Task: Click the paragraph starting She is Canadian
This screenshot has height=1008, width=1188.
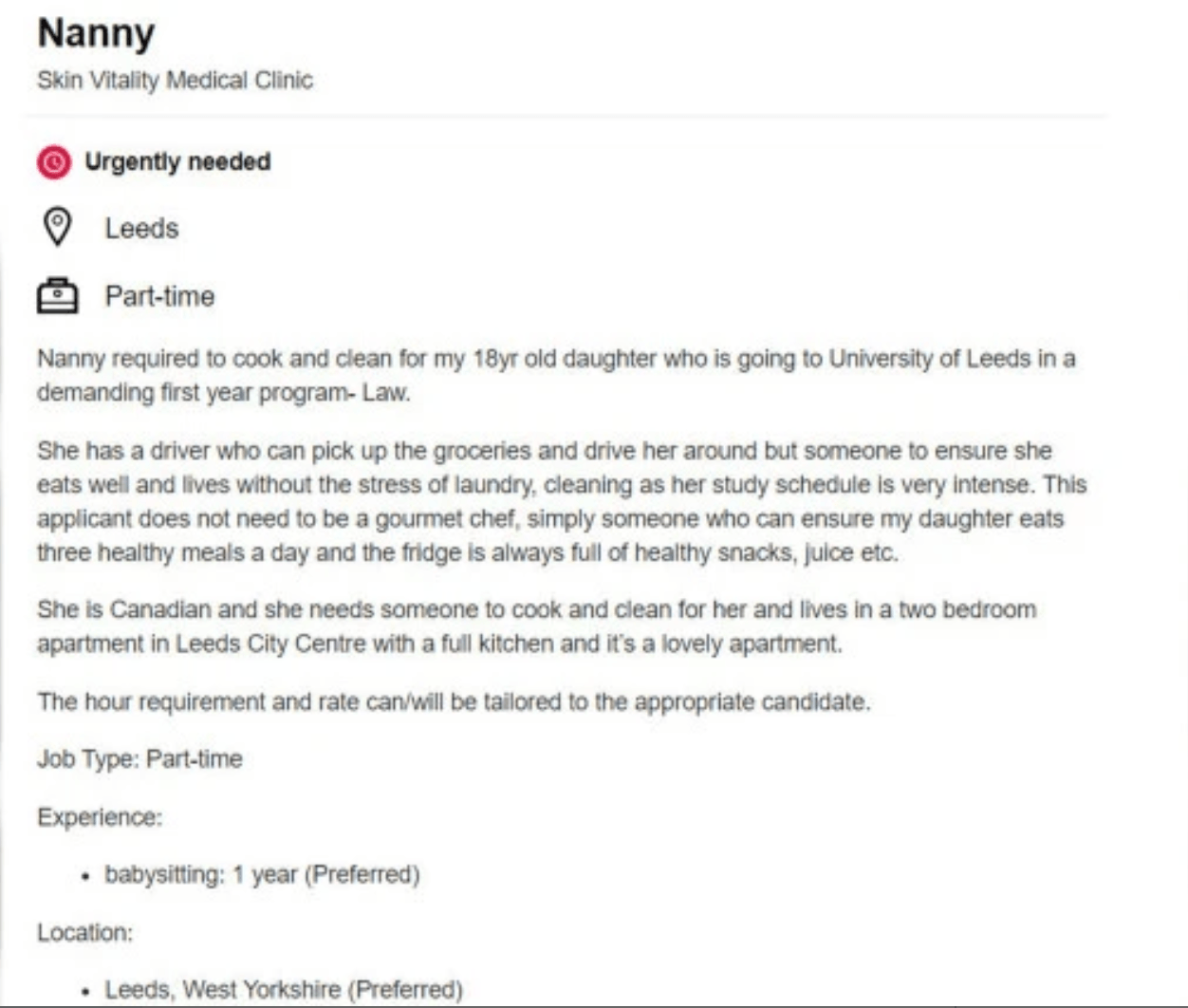Action: click(536, 626)
